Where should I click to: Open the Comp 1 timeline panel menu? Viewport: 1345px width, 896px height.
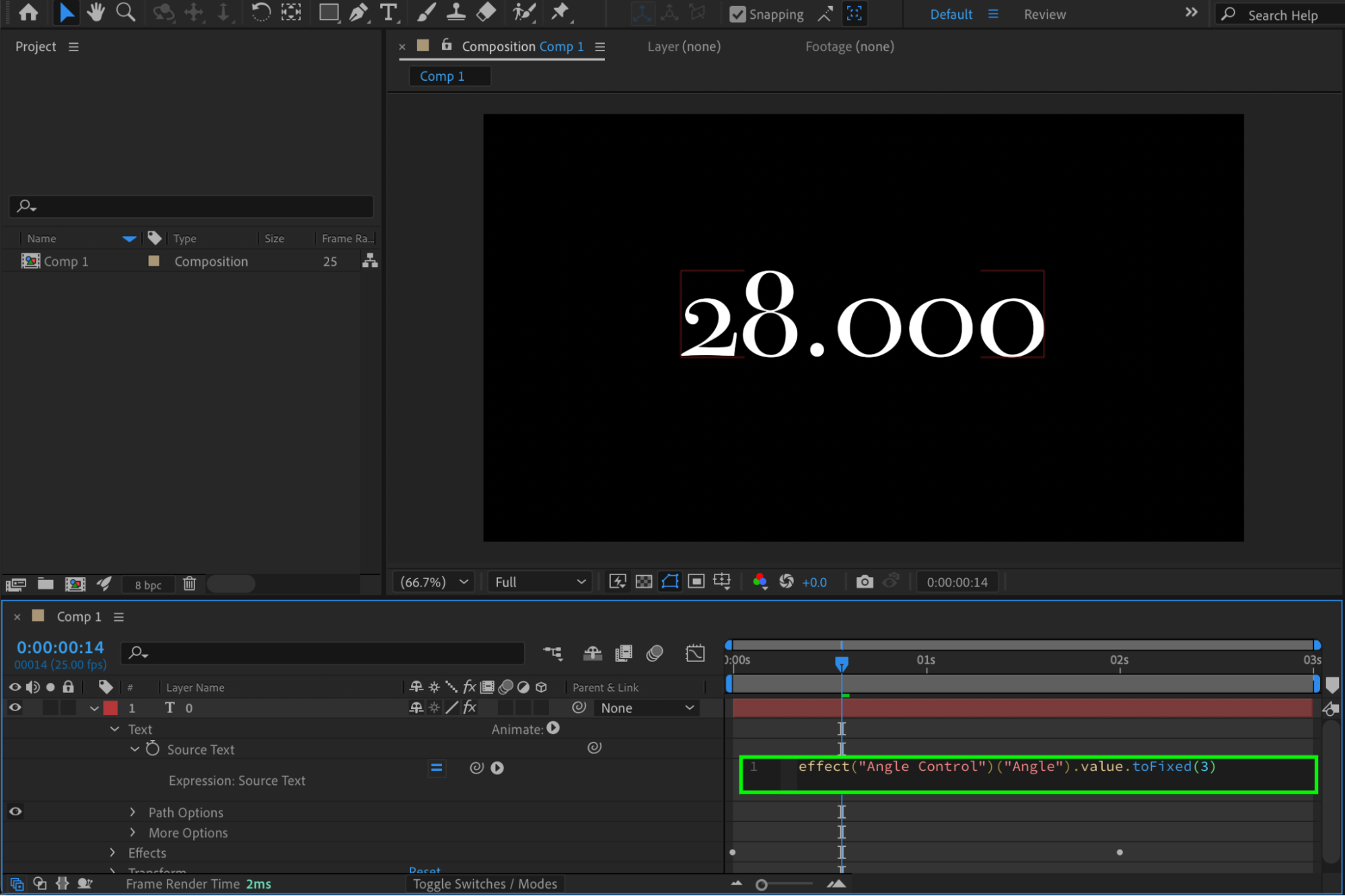[x=119, y=617]
